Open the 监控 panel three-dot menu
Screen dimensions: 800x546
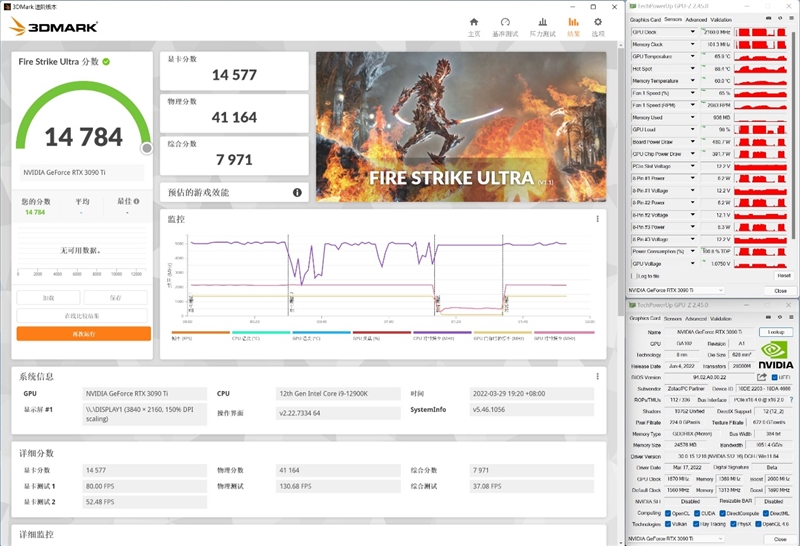(x=597, y=219)
